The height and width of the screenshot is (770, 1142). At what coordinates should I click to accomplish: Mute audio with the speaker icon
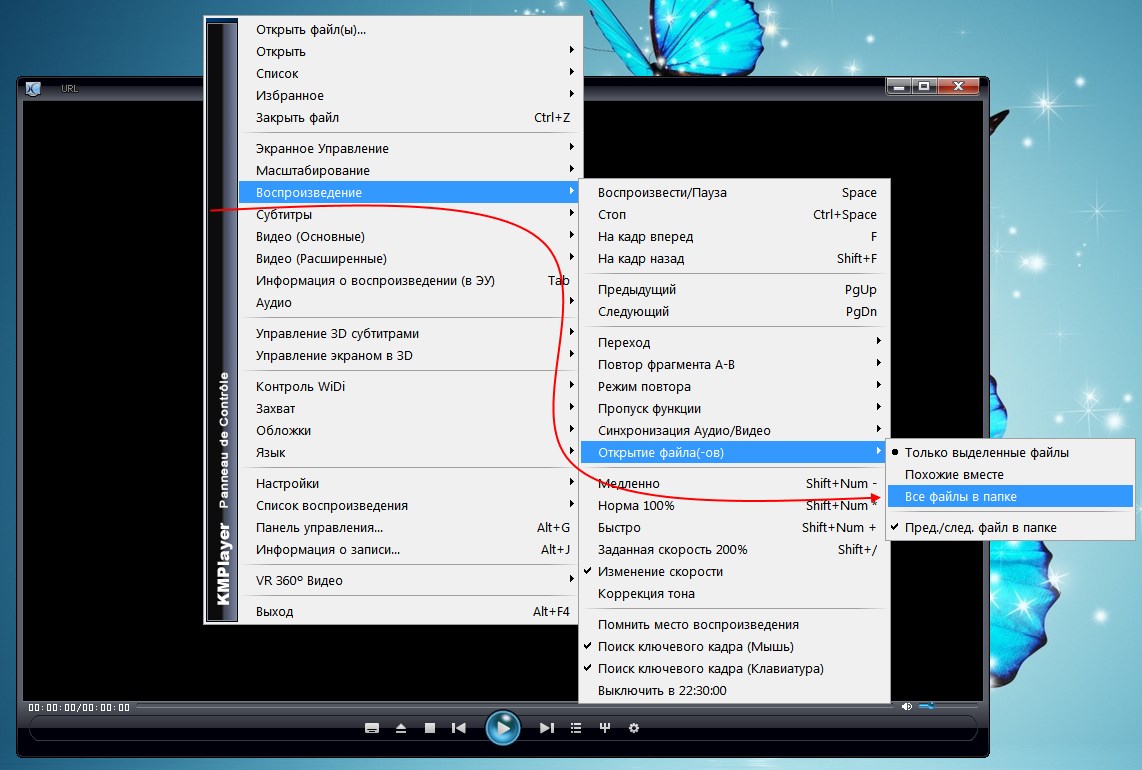coord(906,706)
